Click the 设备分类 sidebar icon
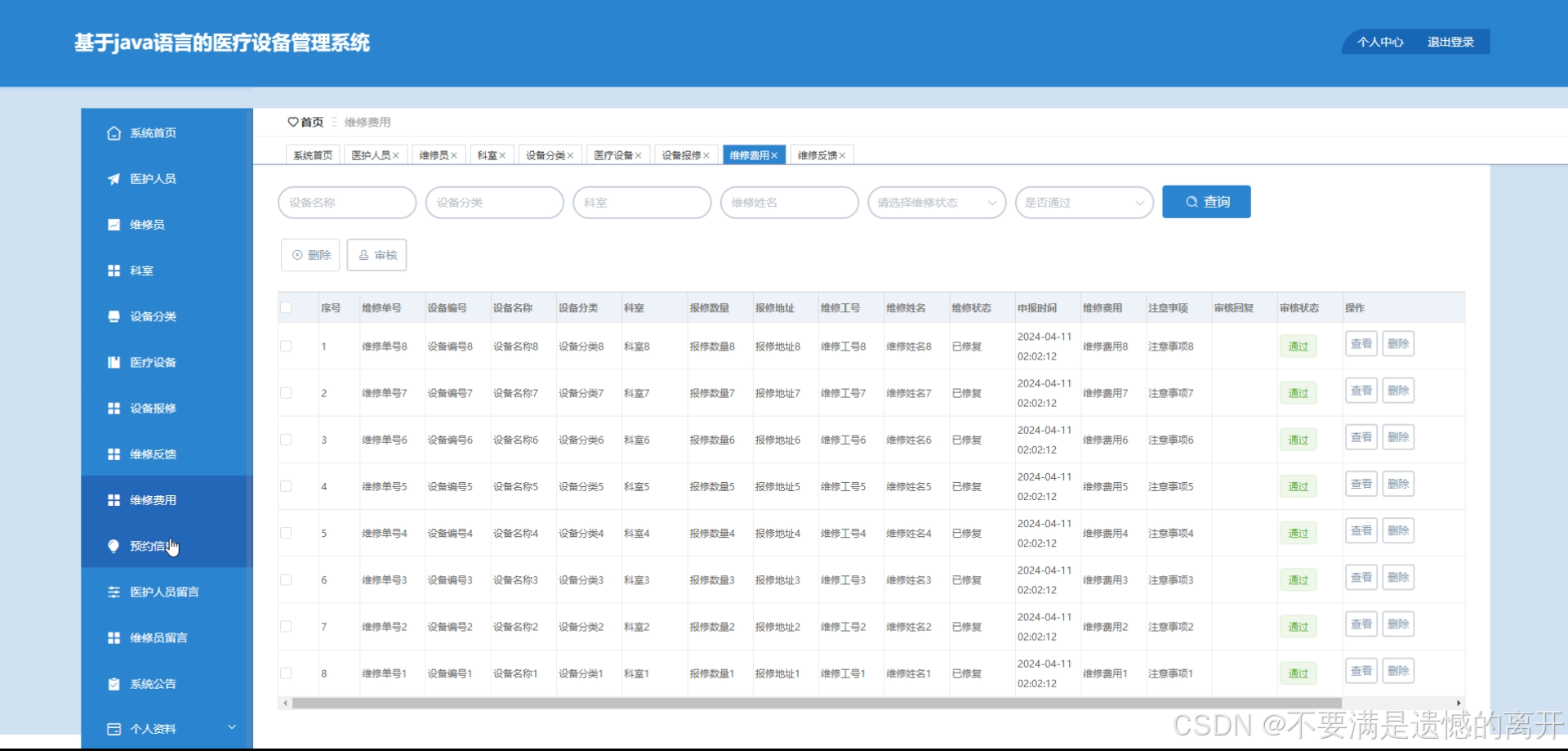The image size is (1568, 751). click(114, 316)
